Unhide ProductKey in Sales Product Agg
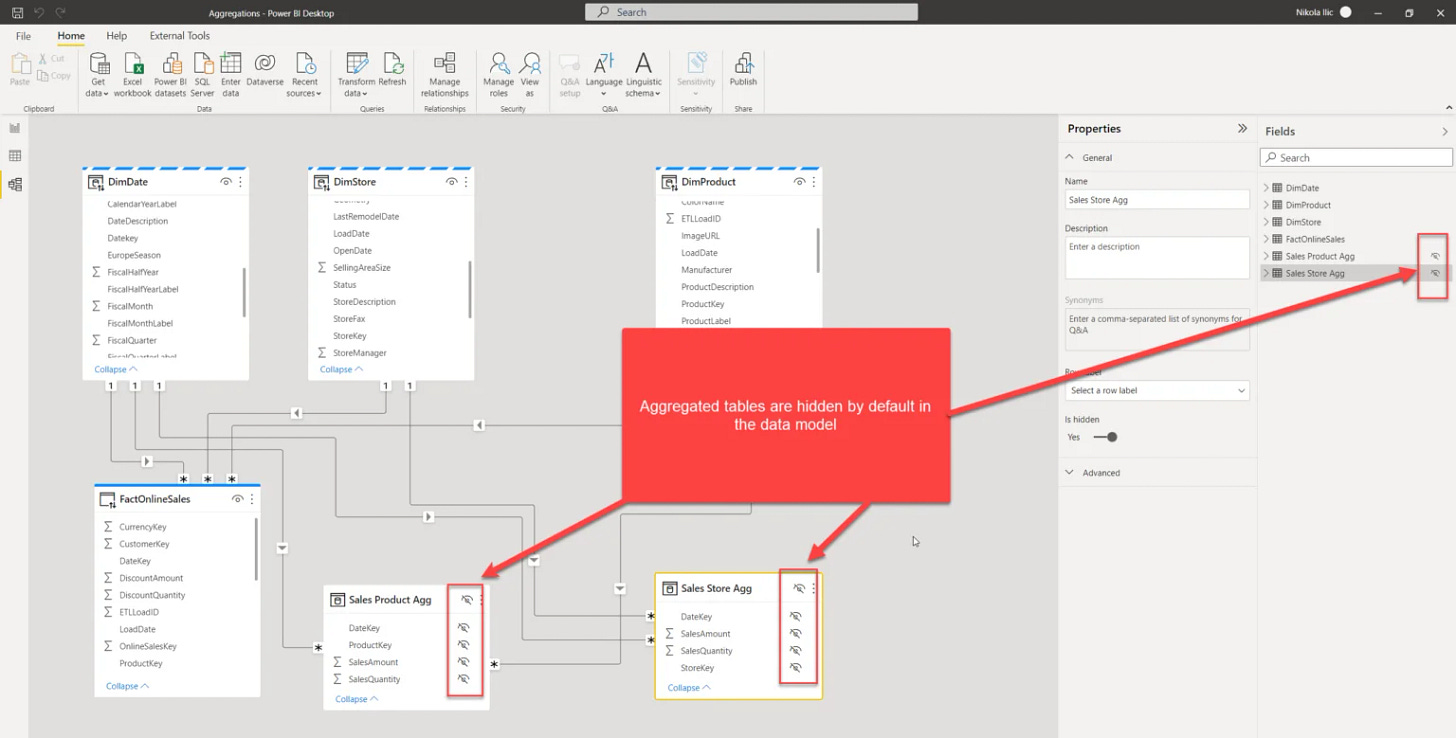 (x=464, y=645)
